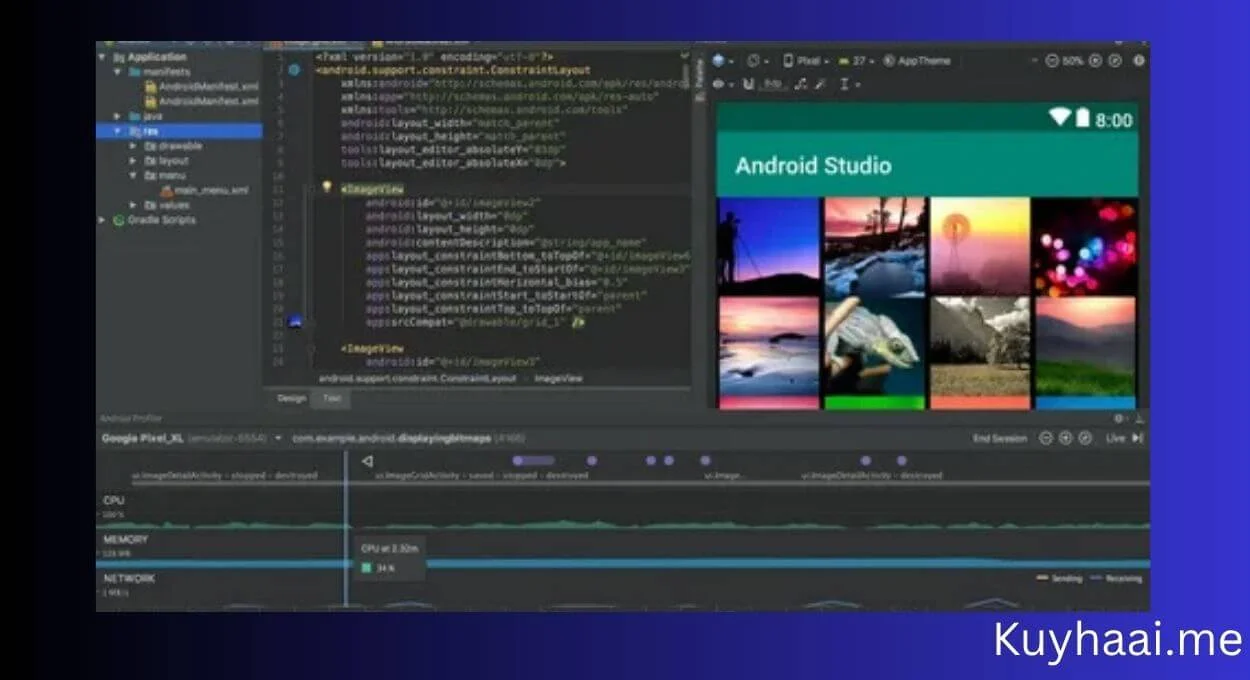Click the ImageView tag on the lightbulb line

point(372,187)
